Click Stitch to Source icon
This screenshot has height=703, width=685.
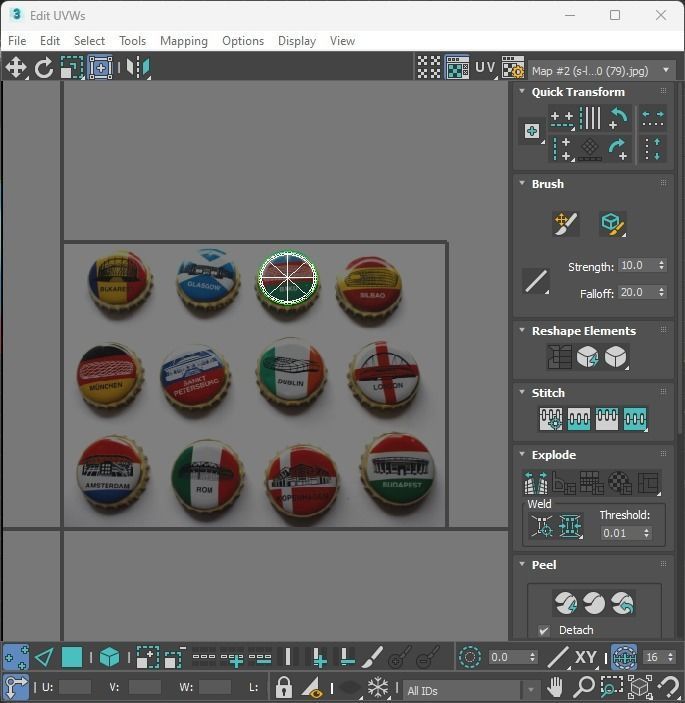(607, 419)
